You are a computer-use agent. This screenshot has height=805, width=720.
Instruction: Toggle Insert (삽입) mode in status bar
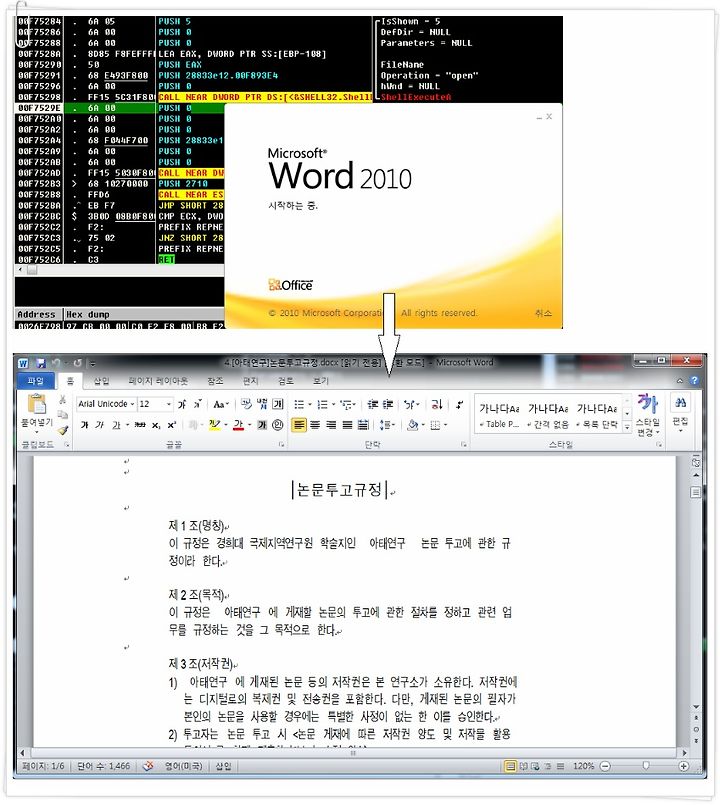click(x=223, y=766)
